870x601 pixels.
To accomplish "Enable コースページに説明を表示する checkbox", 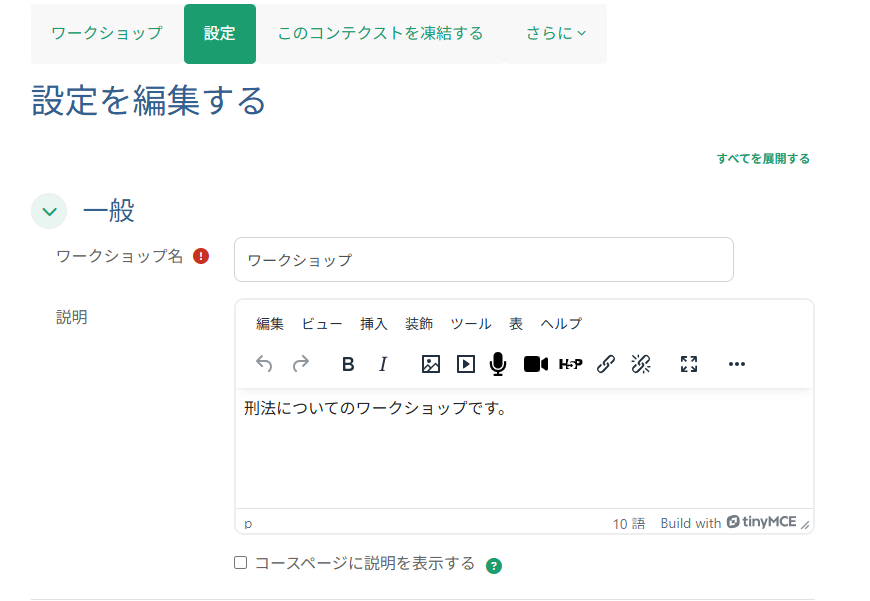I will coord(240,562).
